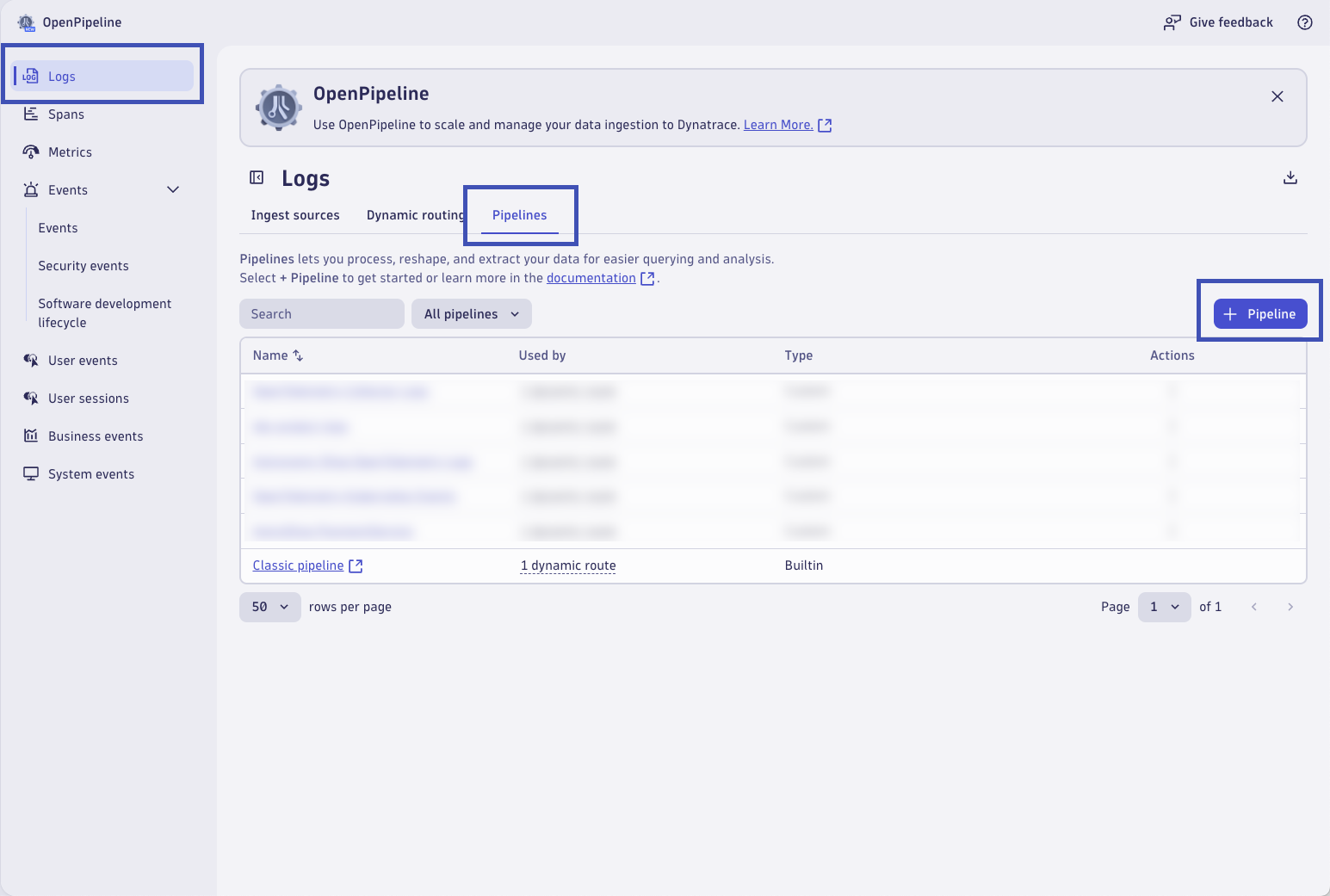Click the Business events chart icon
The image size is (1330, 896).
click(31, 436)
